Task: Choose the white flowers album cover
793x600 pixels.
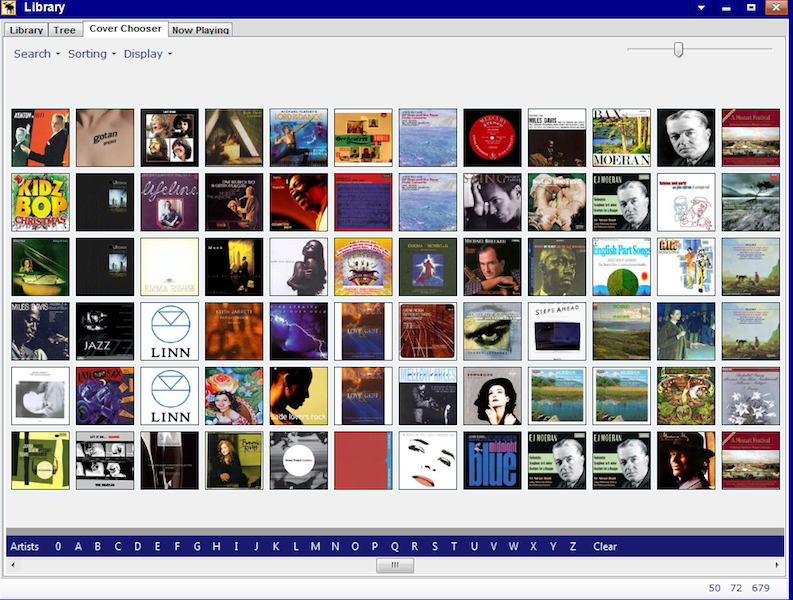Action: pyautogui.click(x=751, y=396)
